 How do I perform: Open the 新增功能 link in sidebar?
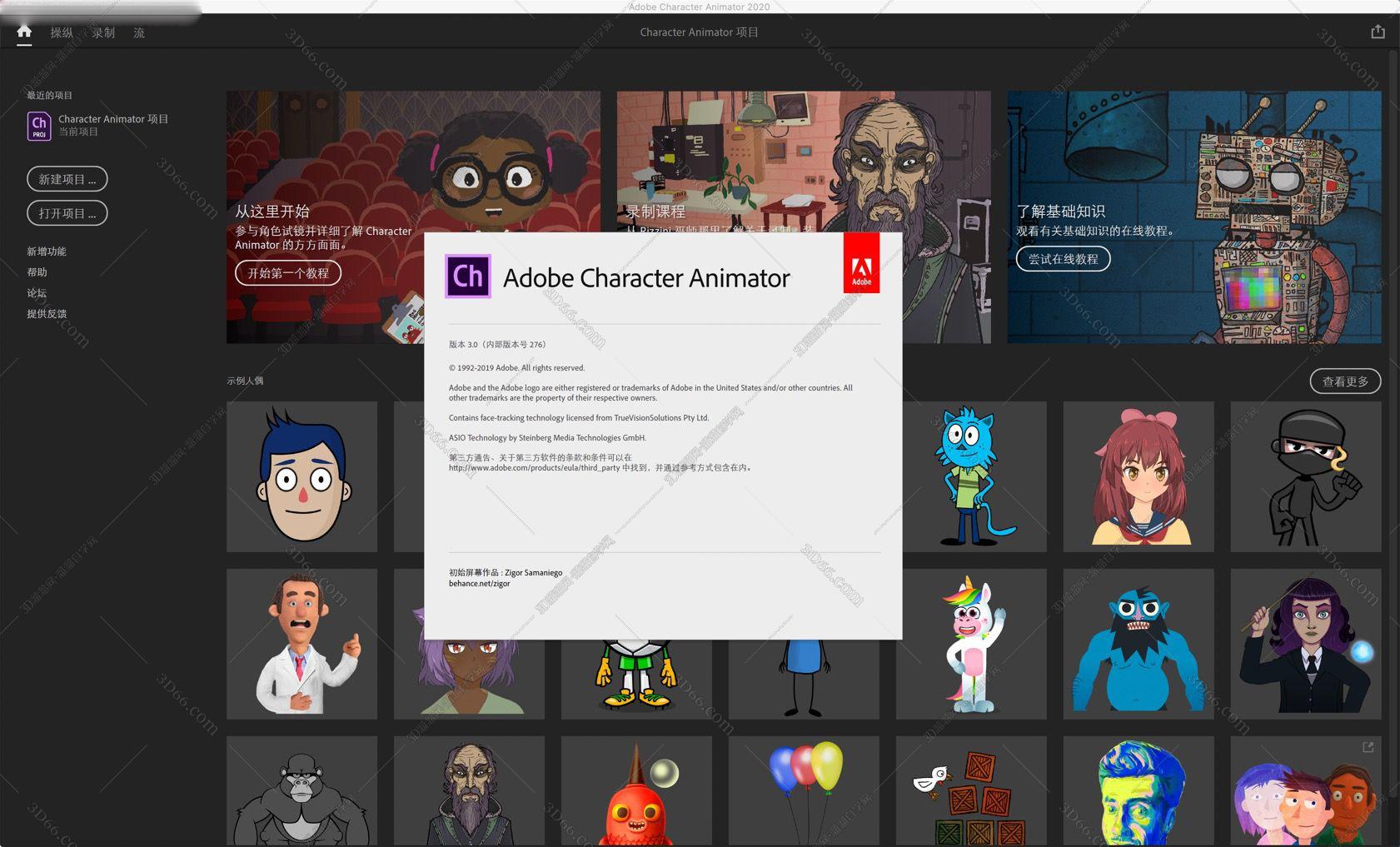pos(47,252)
